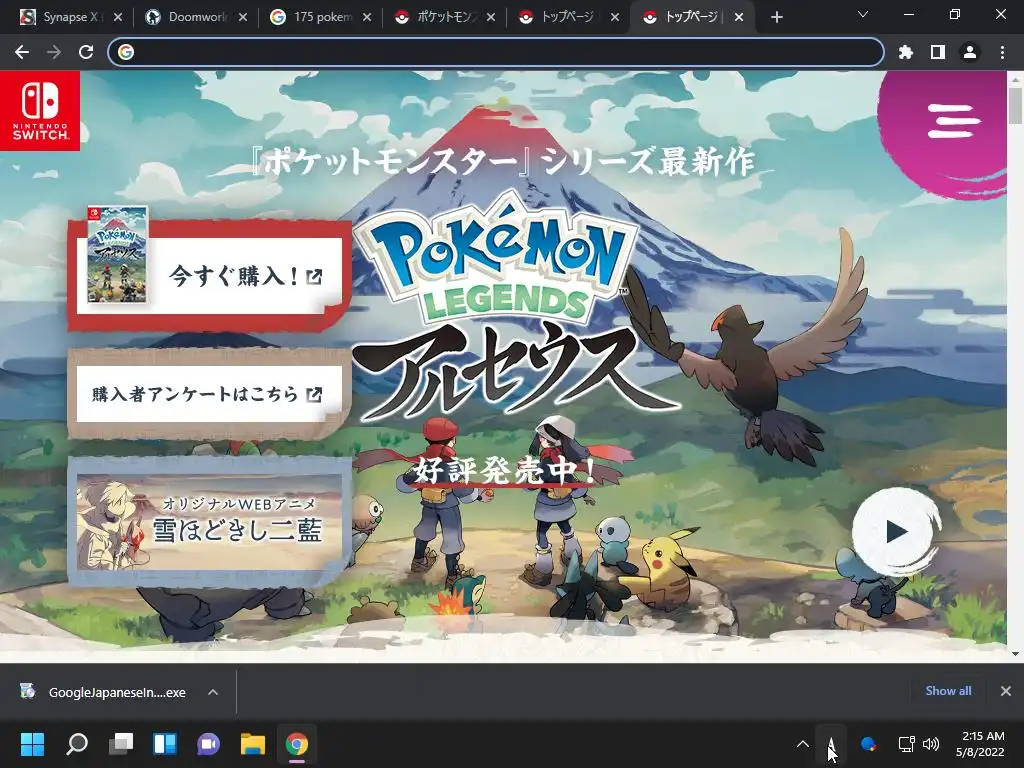This screenshot has height=768, width=1024.
Task: Reload the current page
Action: pyautogui.click(x=86, y=52)
